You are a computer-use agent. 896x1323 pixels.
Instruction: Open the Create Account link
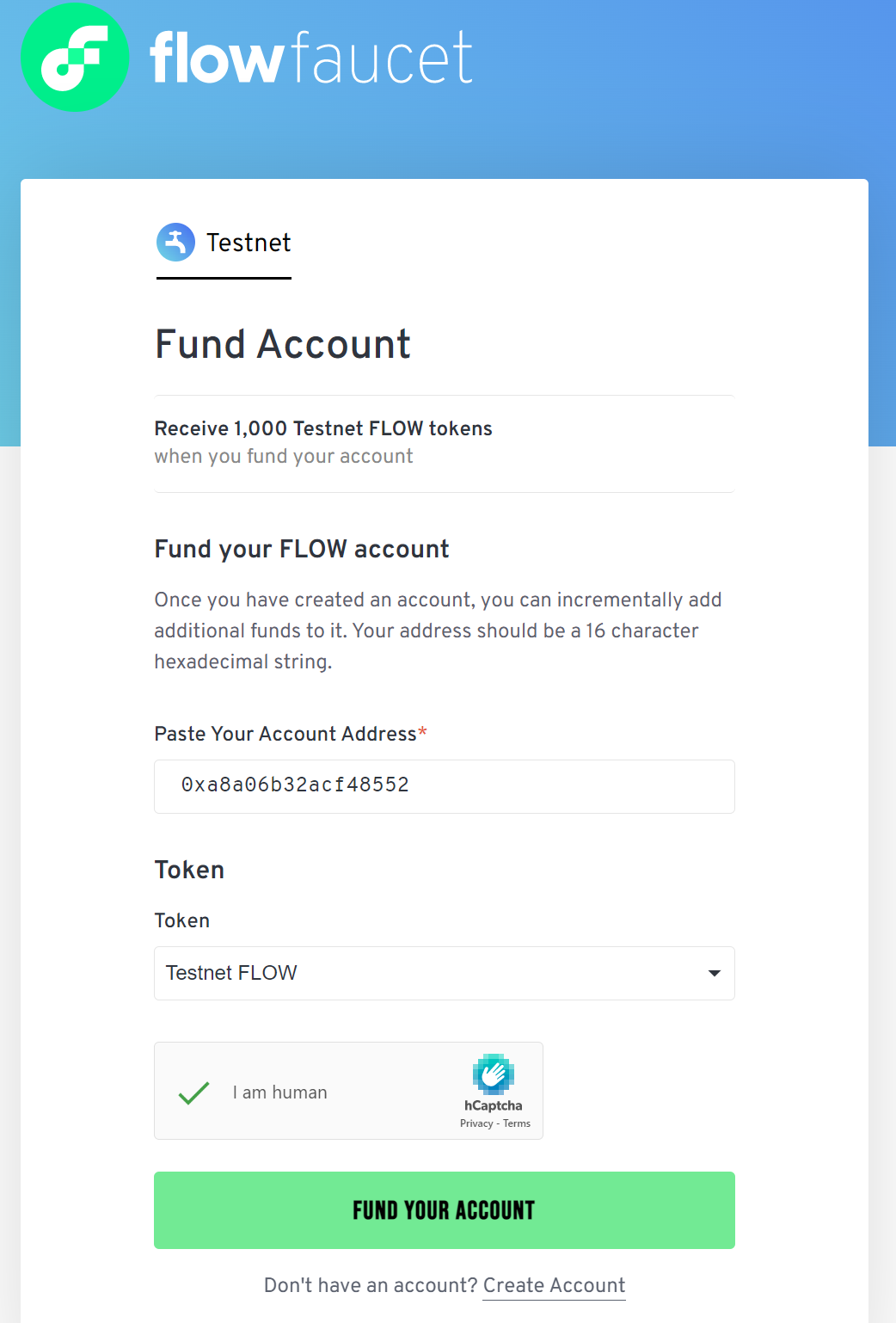click(x=554, y=1285)
